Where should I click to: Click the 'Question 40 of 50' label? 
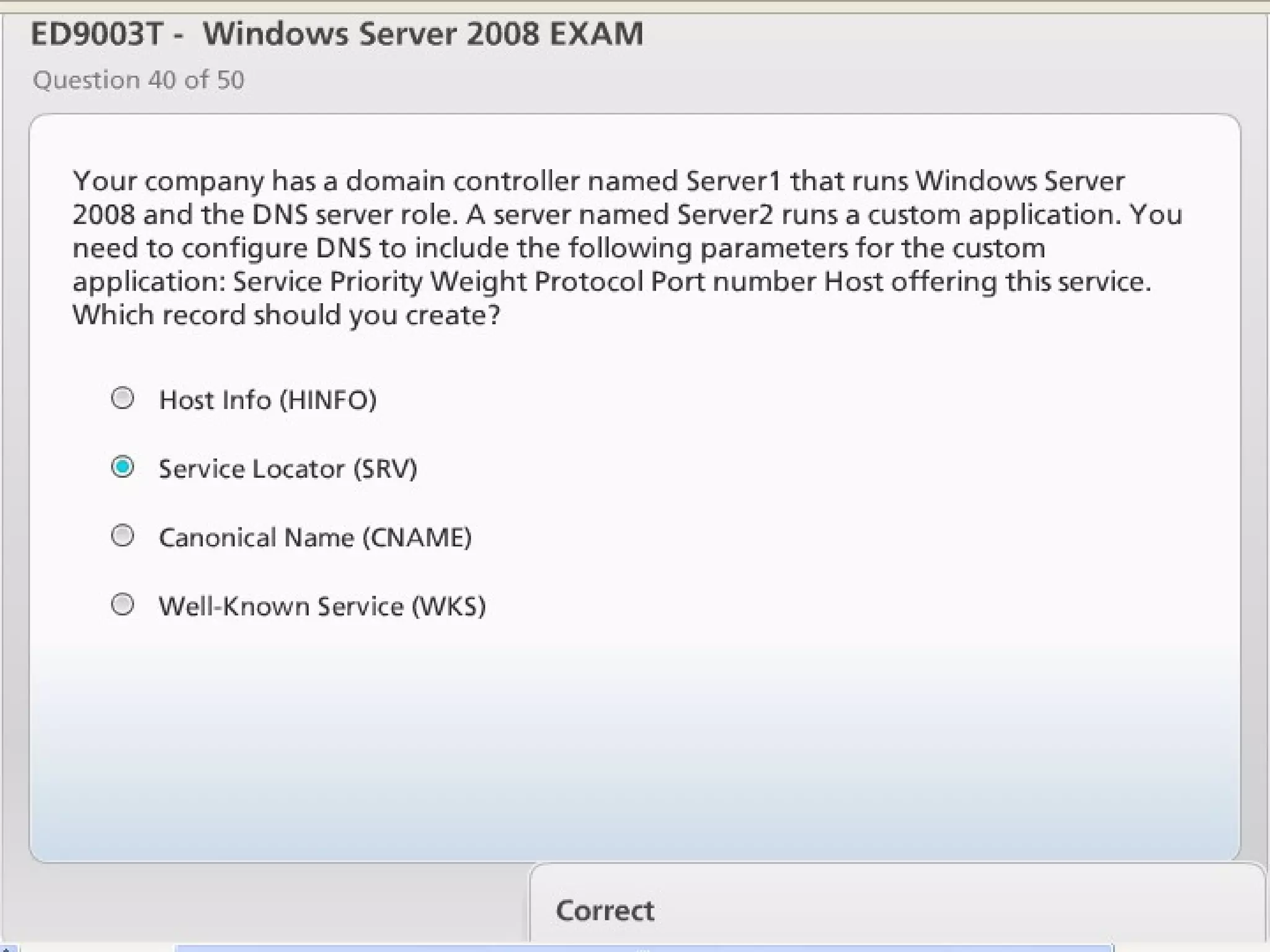point(139,80)
